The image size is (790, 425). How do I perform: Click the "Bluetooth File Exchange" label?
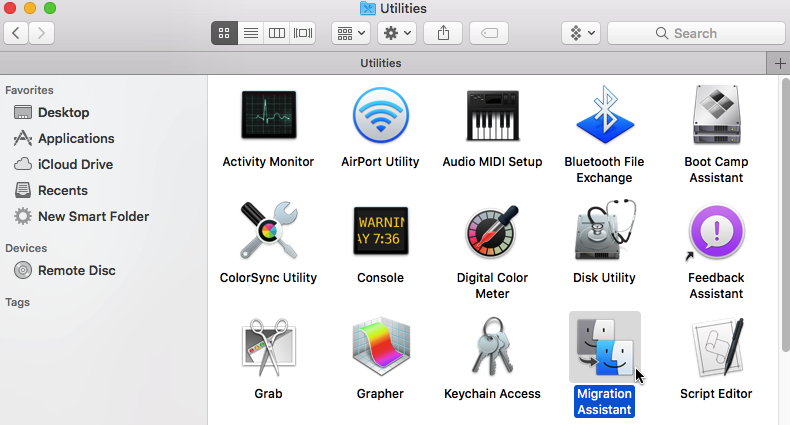coord(605,170)
